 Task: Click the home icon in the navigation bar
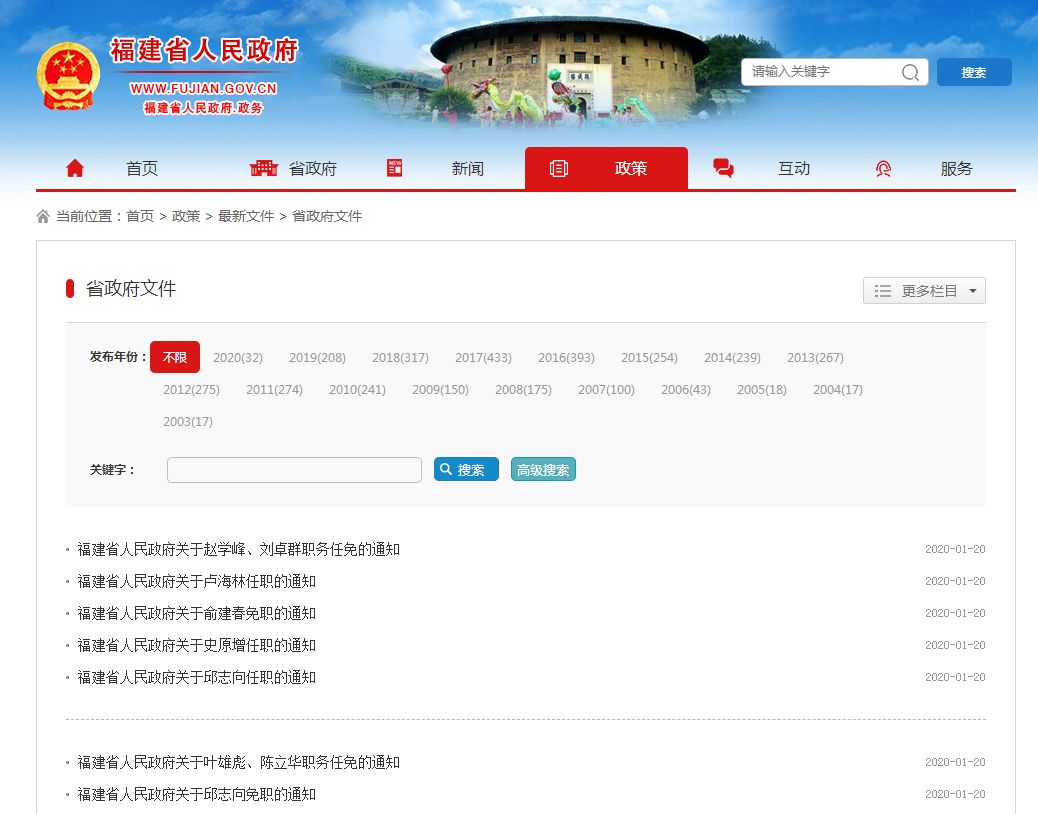74,168
